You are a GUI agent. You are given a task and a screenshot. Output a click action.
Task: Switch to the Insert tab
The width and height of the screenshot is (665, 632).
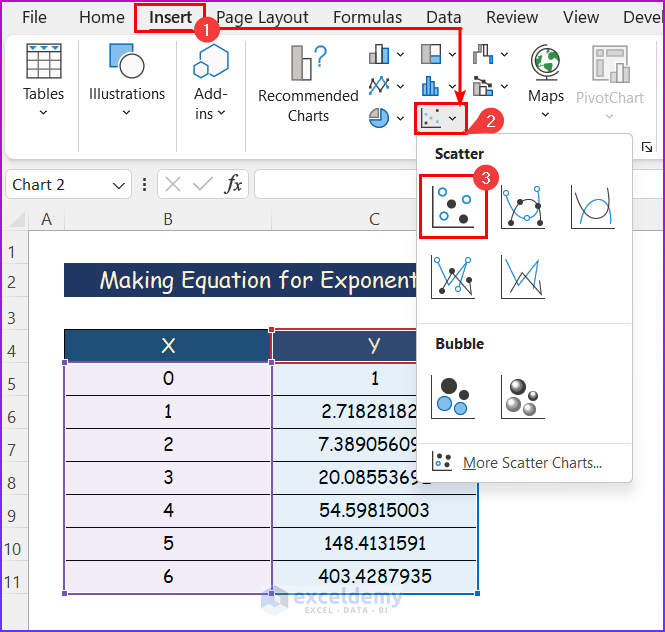click(x=170, y=17)
